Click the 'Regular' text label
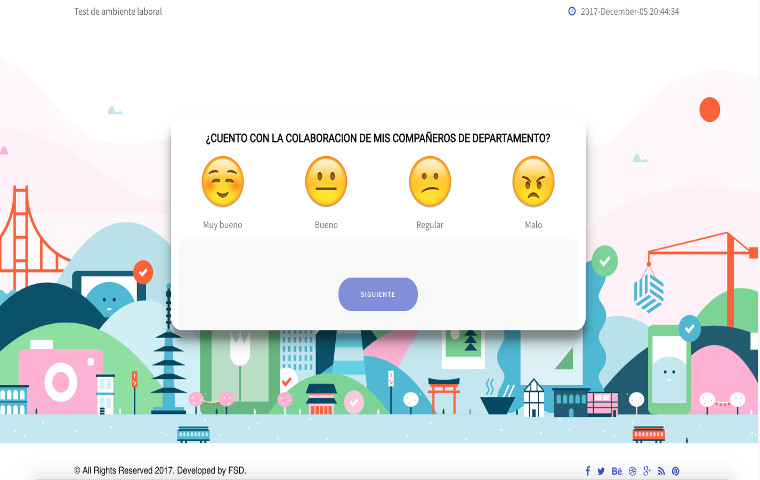This screenshot has height=480, width=760. pyautogui.click(x=430, y=225)
